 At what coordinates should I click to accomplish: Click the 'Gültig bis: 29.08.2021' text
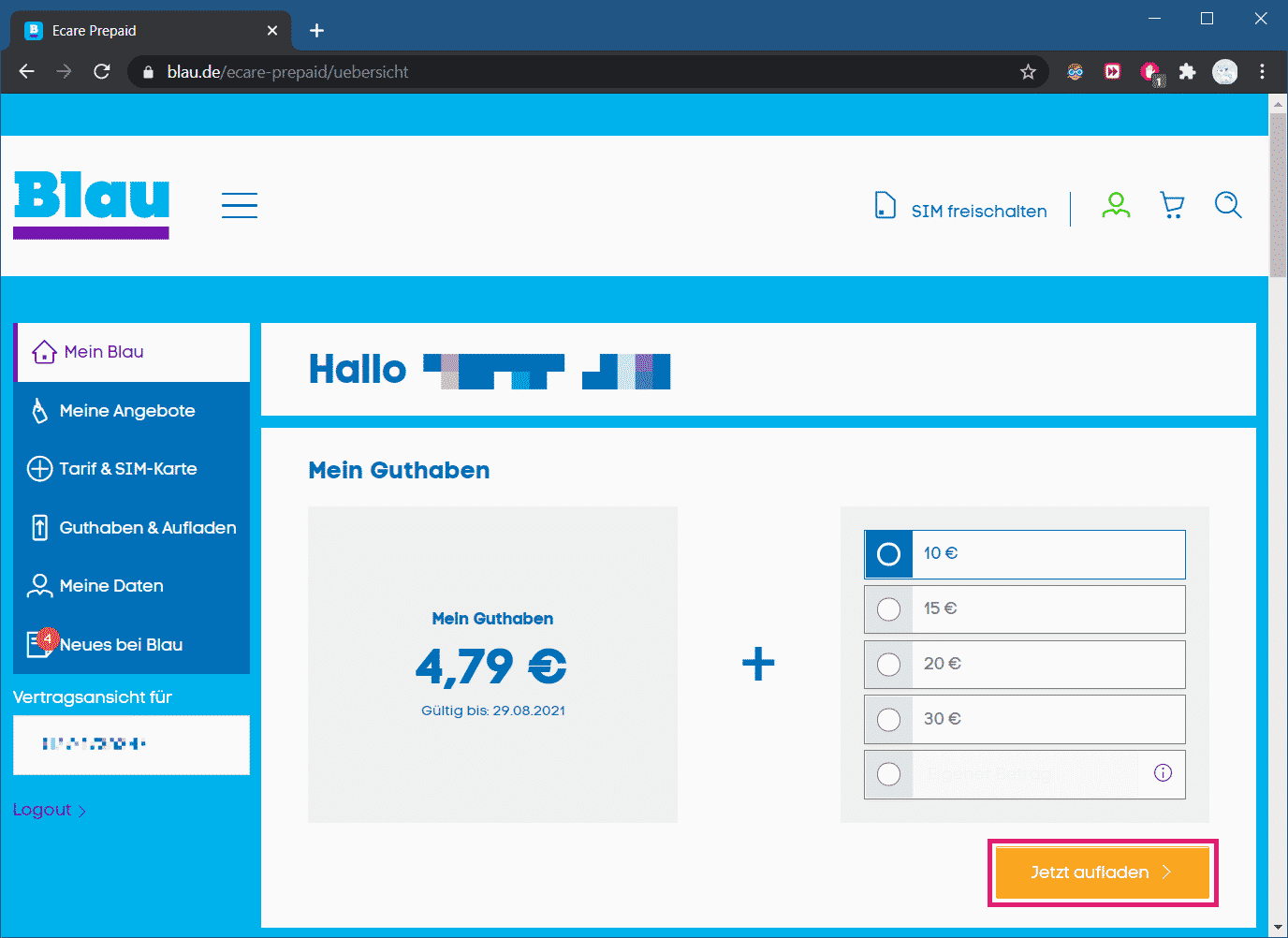click(x=493, y=711)
